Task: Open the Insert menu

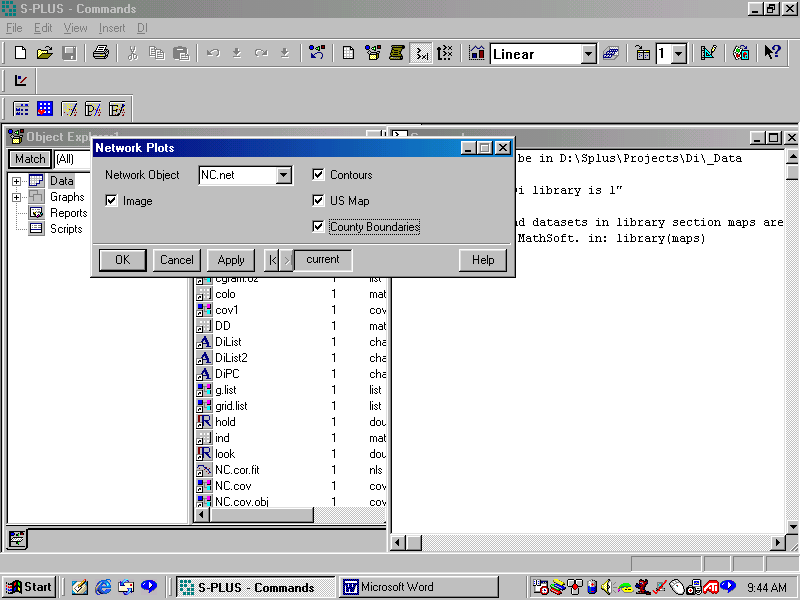Action: point(112,28)
